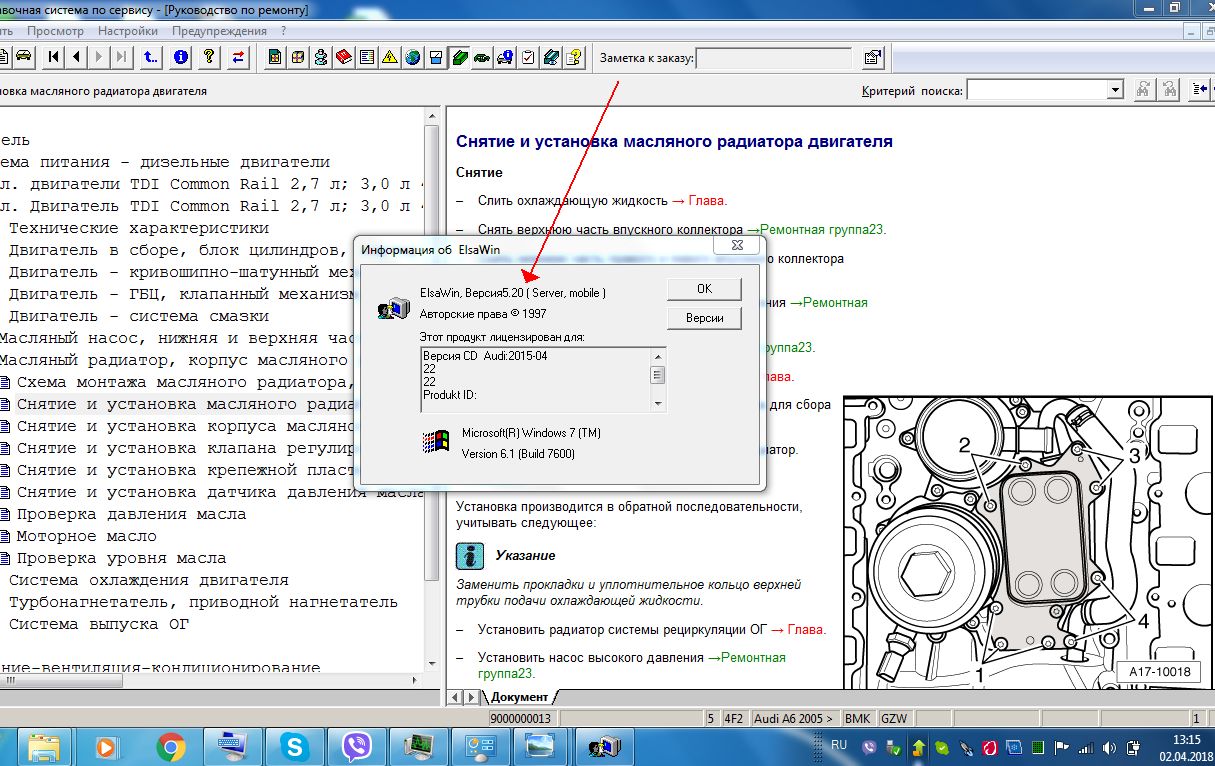The height and width of the screenshot is (766, 1215).
Task: Click the Заметка к заказу input field
Action: tap(774, 58)
